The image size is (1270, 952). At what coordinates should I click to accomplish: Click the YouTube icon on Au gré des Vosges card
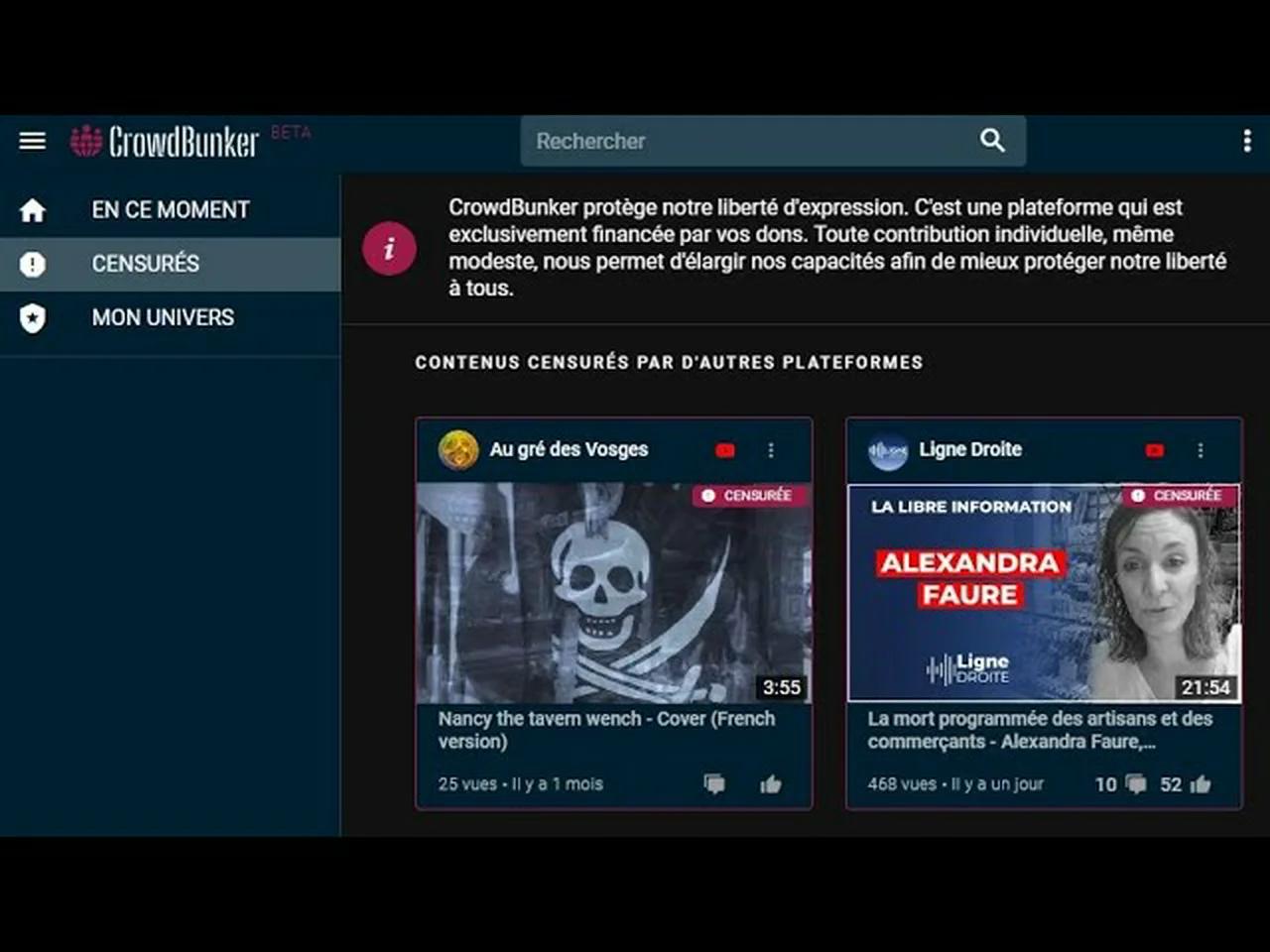725,450
